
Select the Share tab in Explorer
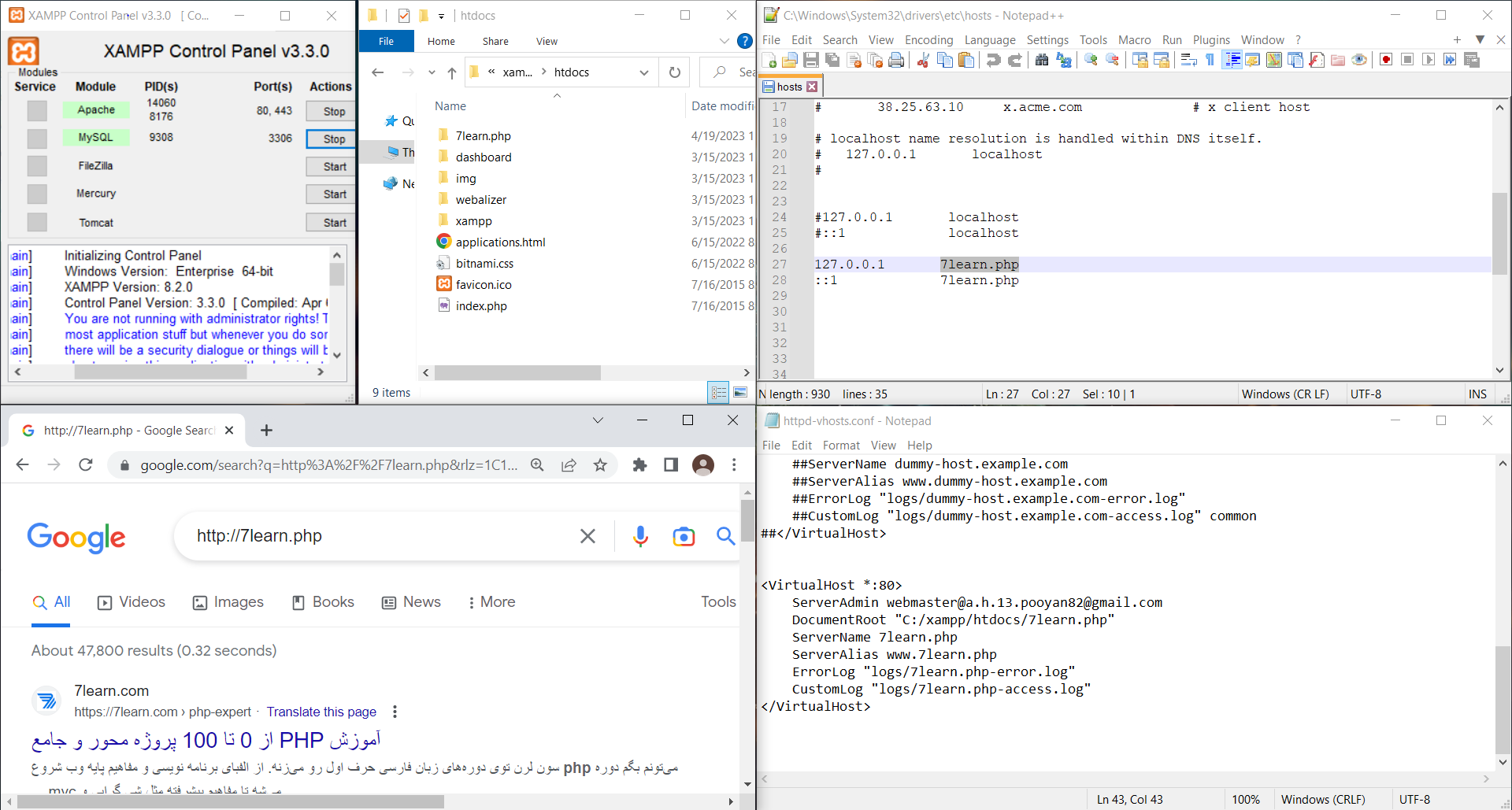pos(495,42)
